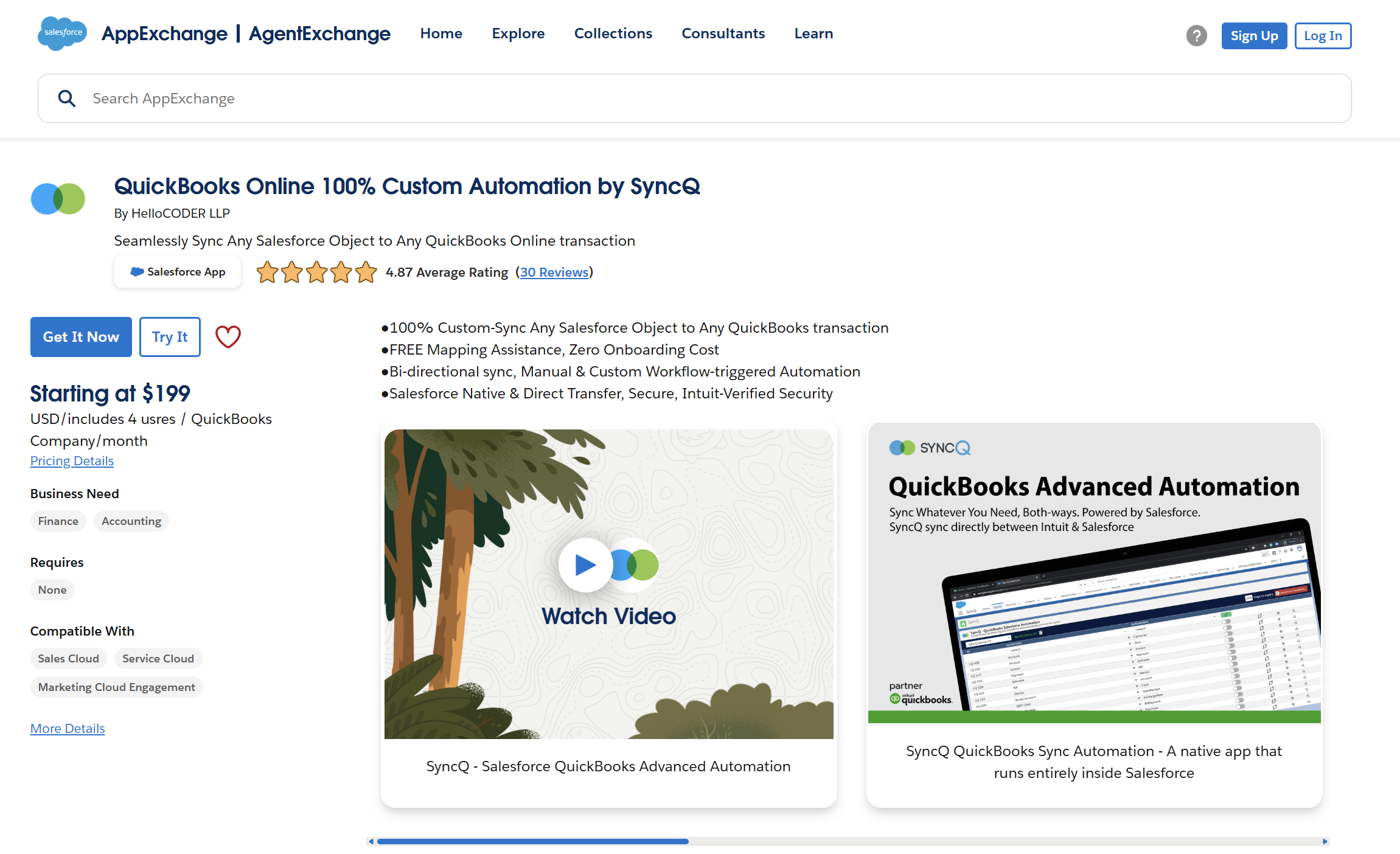Click the five-star rating icons
1400x854 pixels.
316,273
